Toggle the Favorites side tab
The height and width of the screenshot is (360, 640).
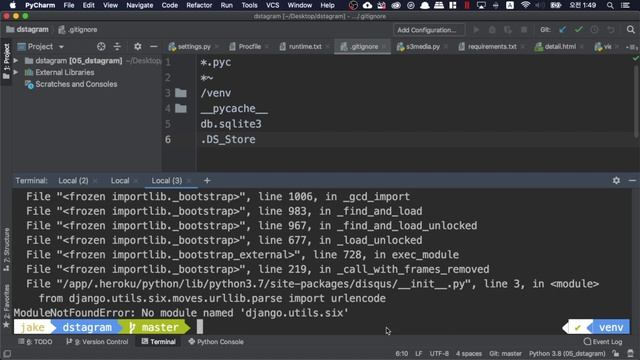click(6, 306)
